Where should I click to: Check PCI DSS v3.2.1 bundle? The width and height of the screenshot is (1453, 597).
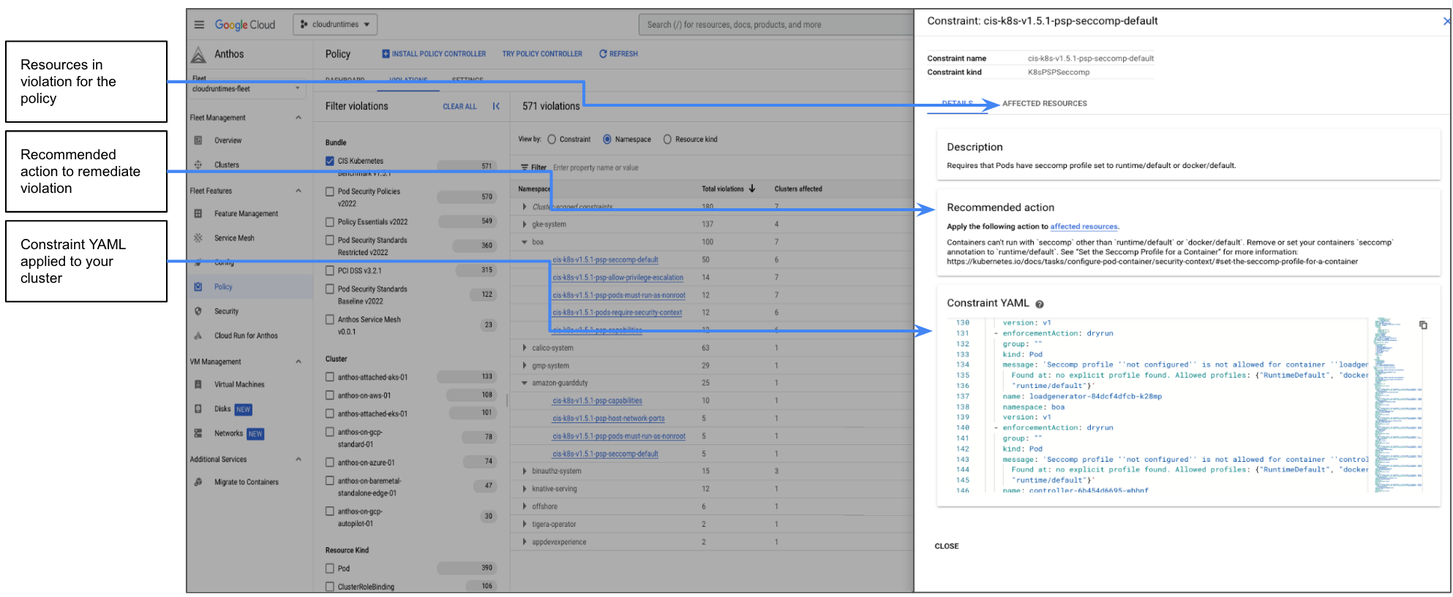[x=330, y=270]
